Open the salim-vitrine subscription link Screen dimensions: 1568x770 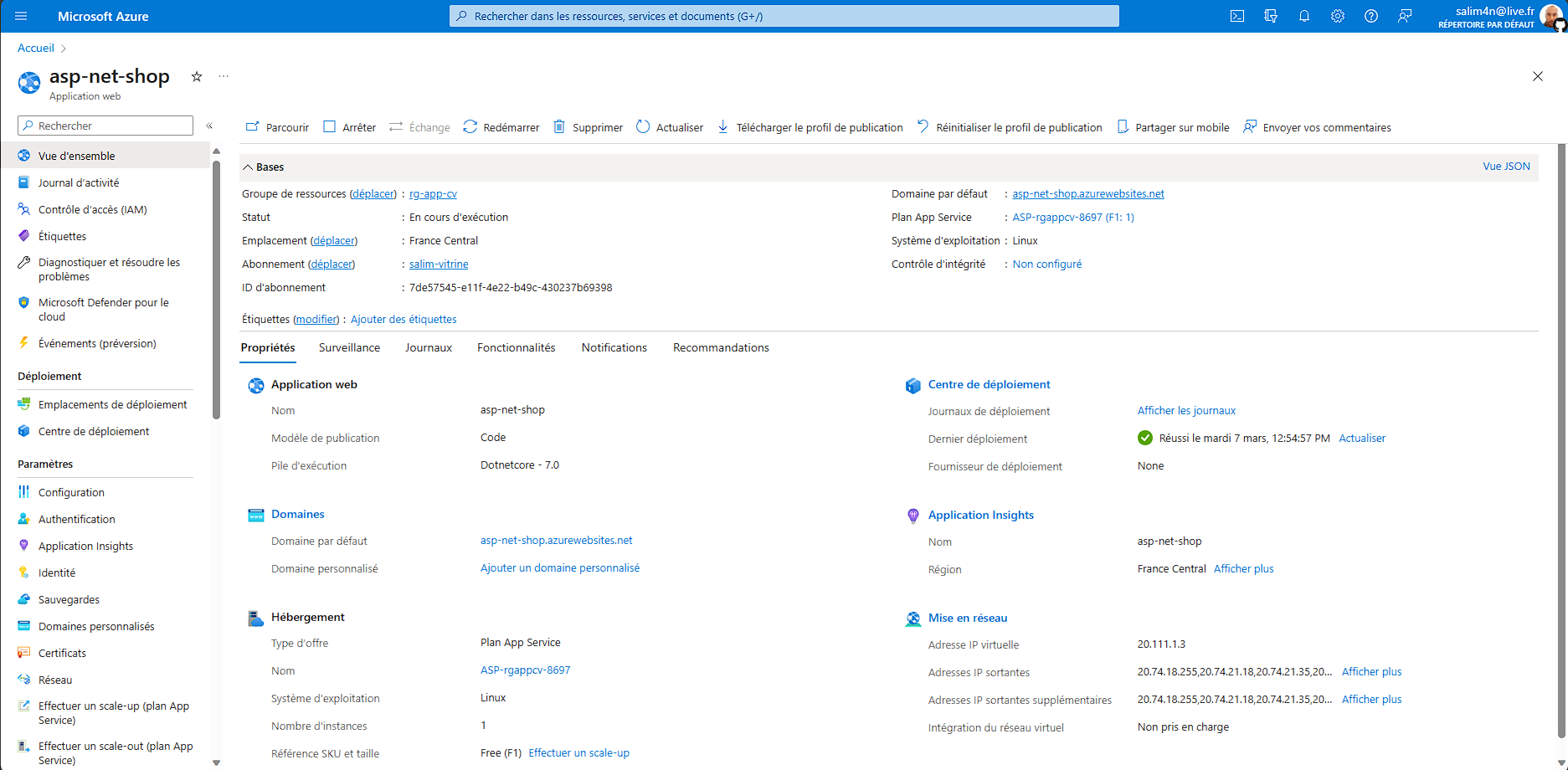coord(439,264)
